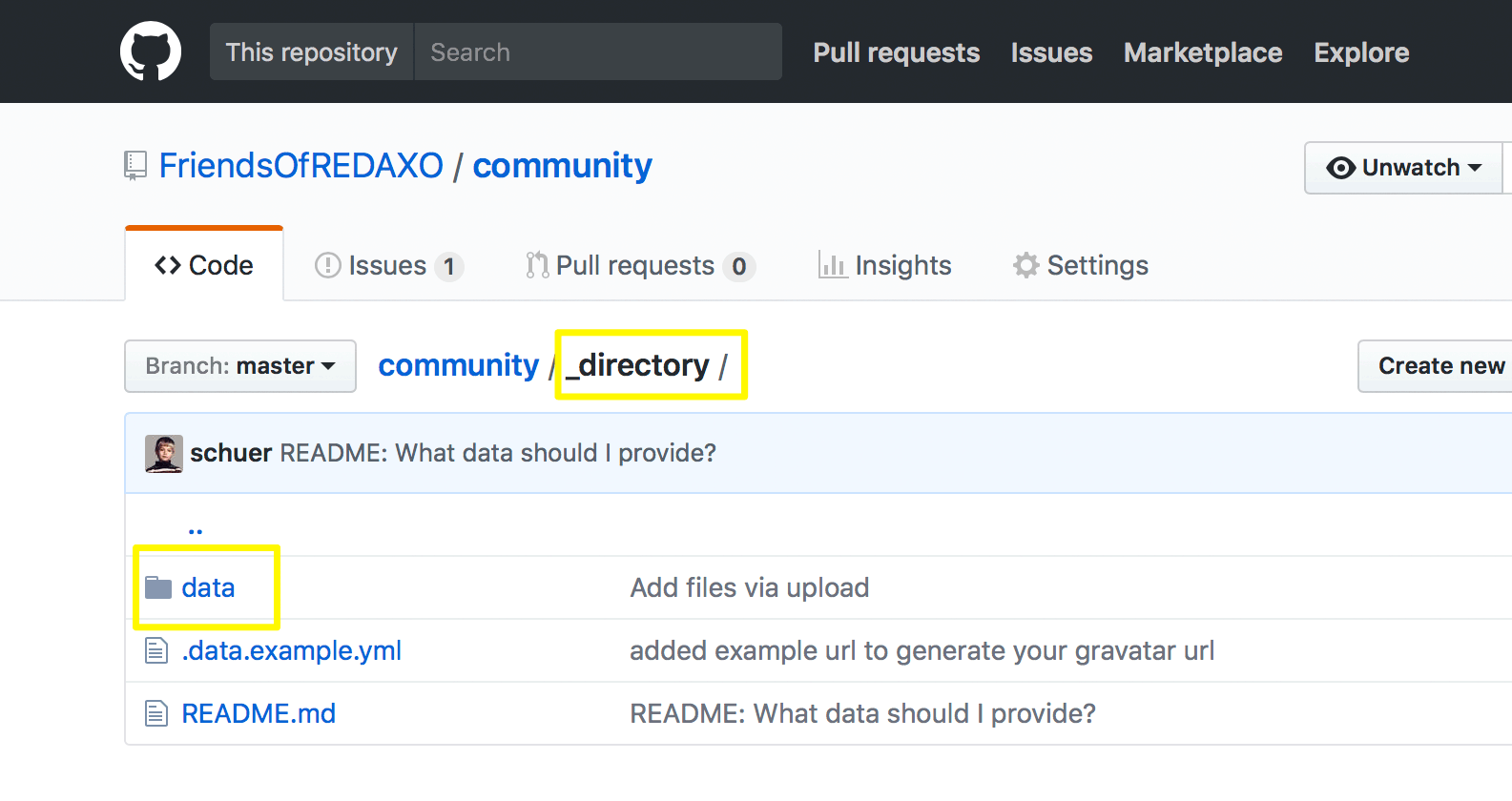Image resolution: width=1512 pixels, height=801 pixels.
Task: Switch to the Insights tab
Action: coord(885,265)
